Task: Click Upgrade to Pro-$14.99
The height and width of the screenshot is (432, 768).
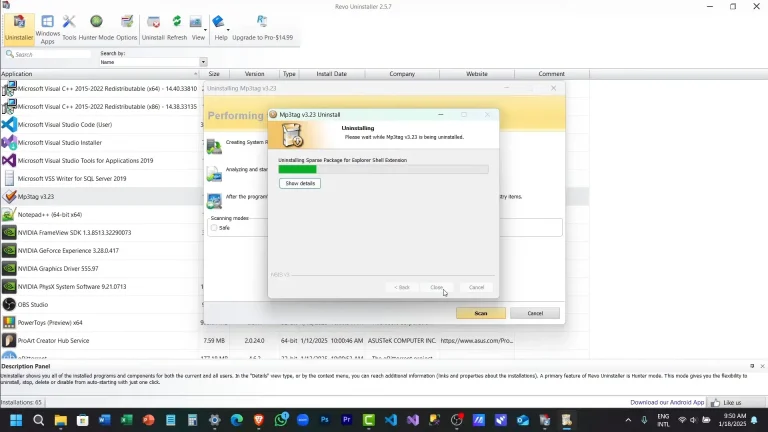Action: click(x=263, y=28)
